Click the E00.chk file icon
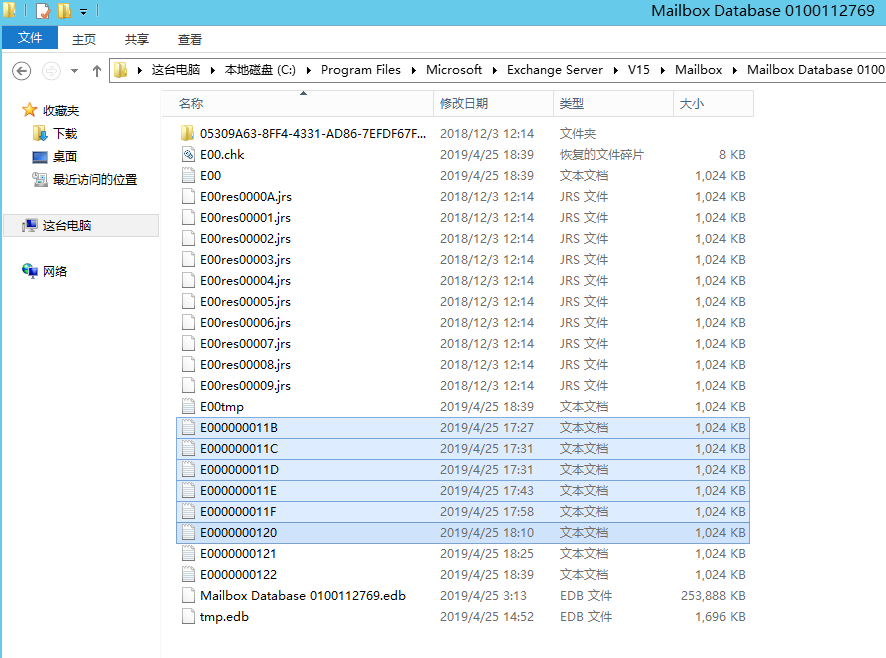This screenshot has width=886, height=658. click(188, 154)
